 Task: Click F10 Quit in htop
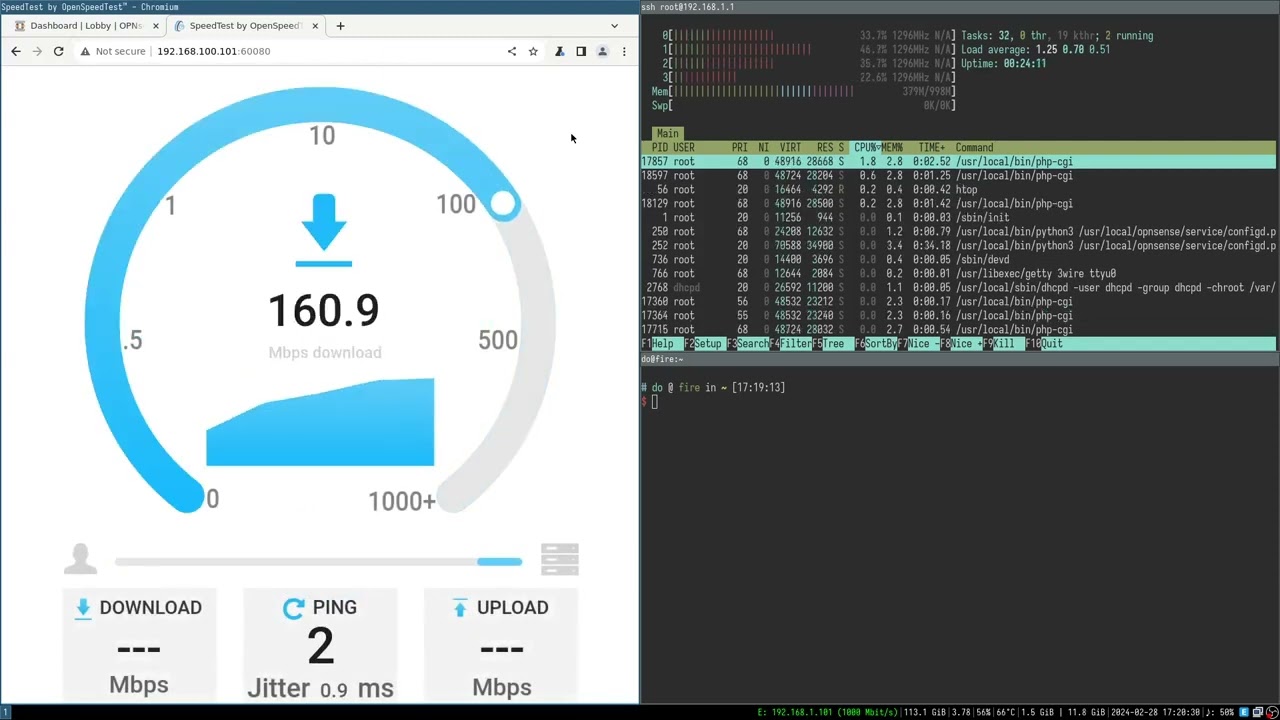point(1044,343)
